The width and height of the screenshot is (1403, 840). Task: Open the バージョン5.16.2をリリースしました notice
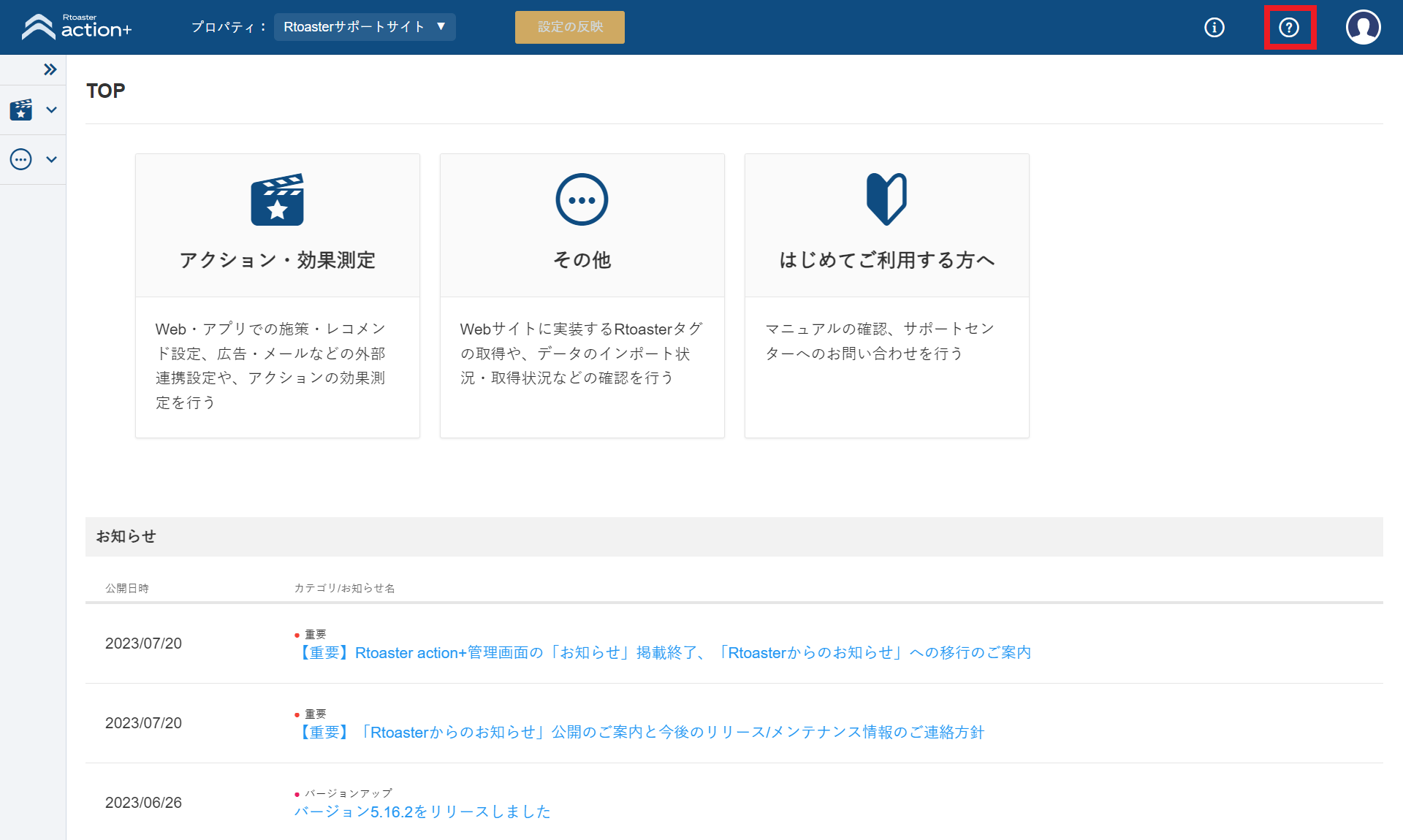(422, 812)
